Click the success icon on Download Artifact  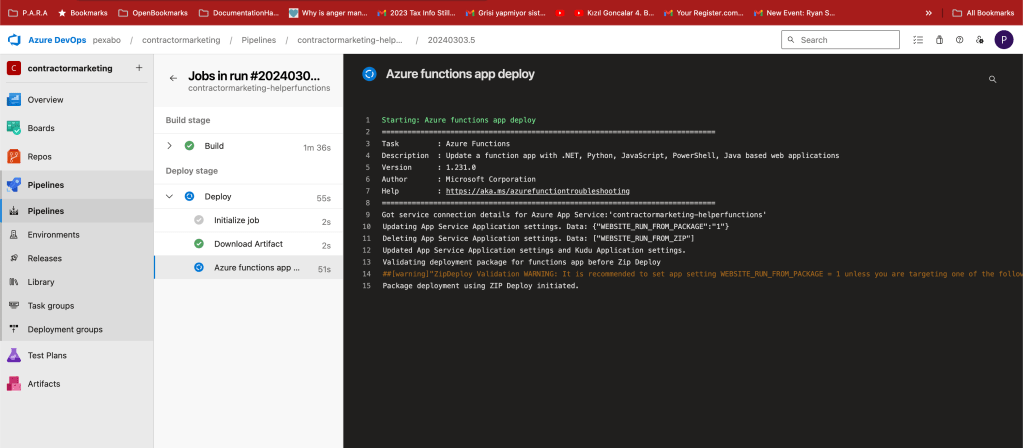click(199, 244)
